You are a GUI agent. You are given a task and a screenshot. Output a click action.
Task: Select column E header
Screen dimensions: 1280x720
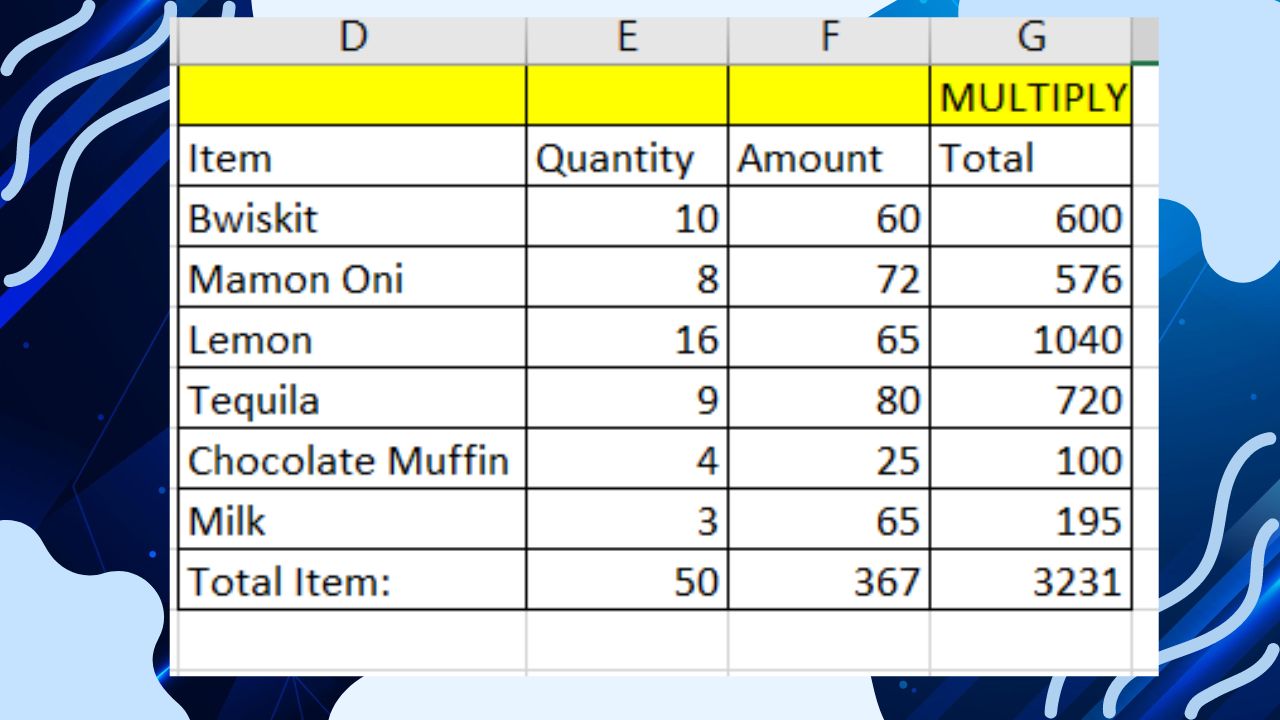click(x=627, y=38)
